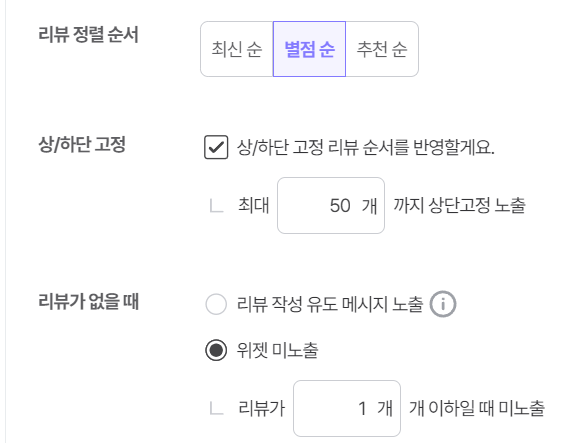Select the 리뷰 작성 유도 메시지 노출 radio button
The image size is (570, 443).
[x=216, y=304]
